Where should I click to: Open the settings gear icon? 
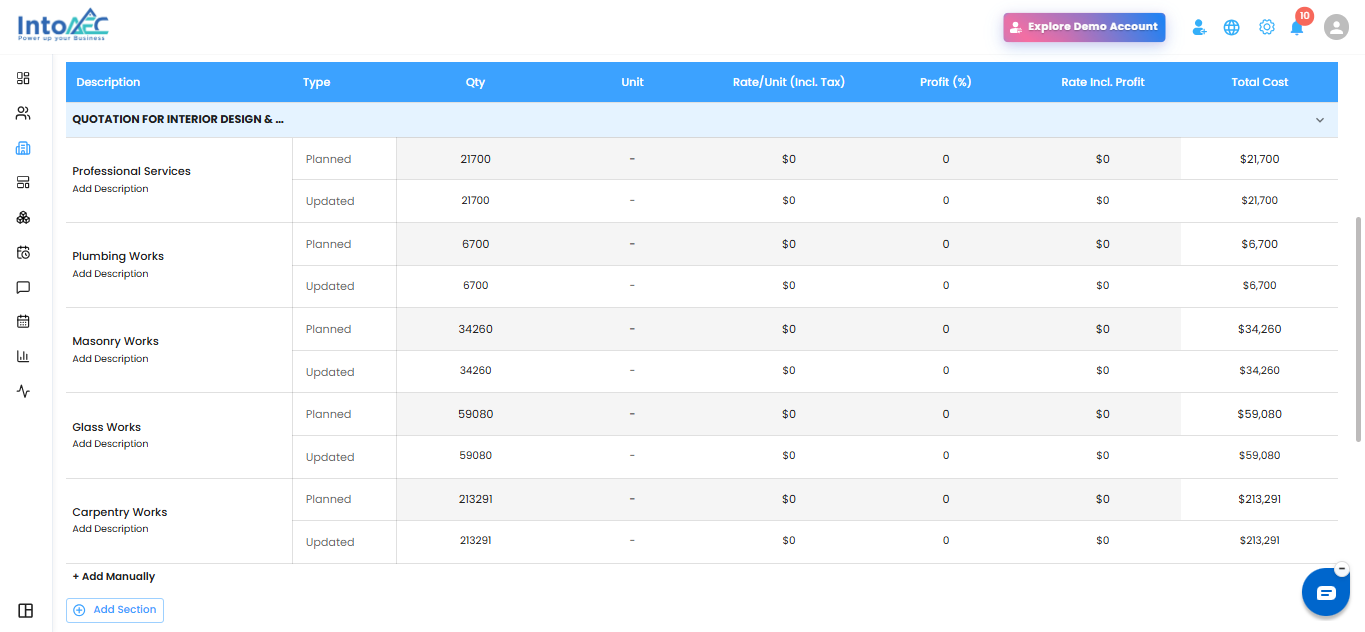(x=1267, y=27)
